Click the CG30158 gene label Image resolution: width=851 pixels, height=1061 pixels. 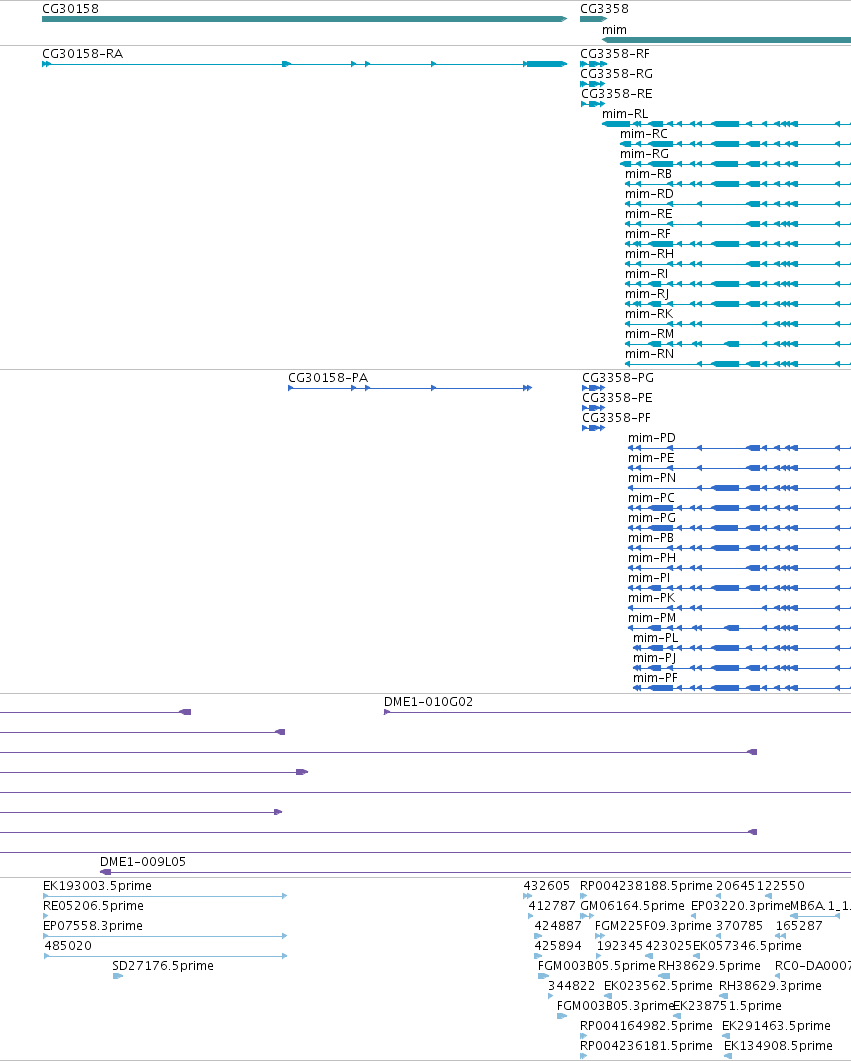tap(70, 9)
